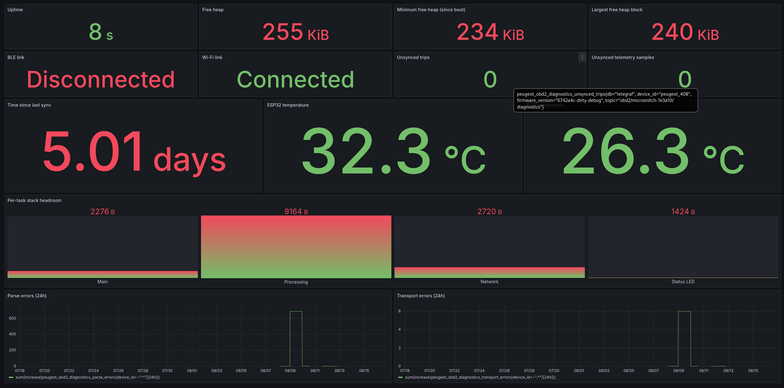Click the 08/15 label on Transport errors axis
Image resolution: width=784 pixels, height=388 pixels.
[752, 371]
